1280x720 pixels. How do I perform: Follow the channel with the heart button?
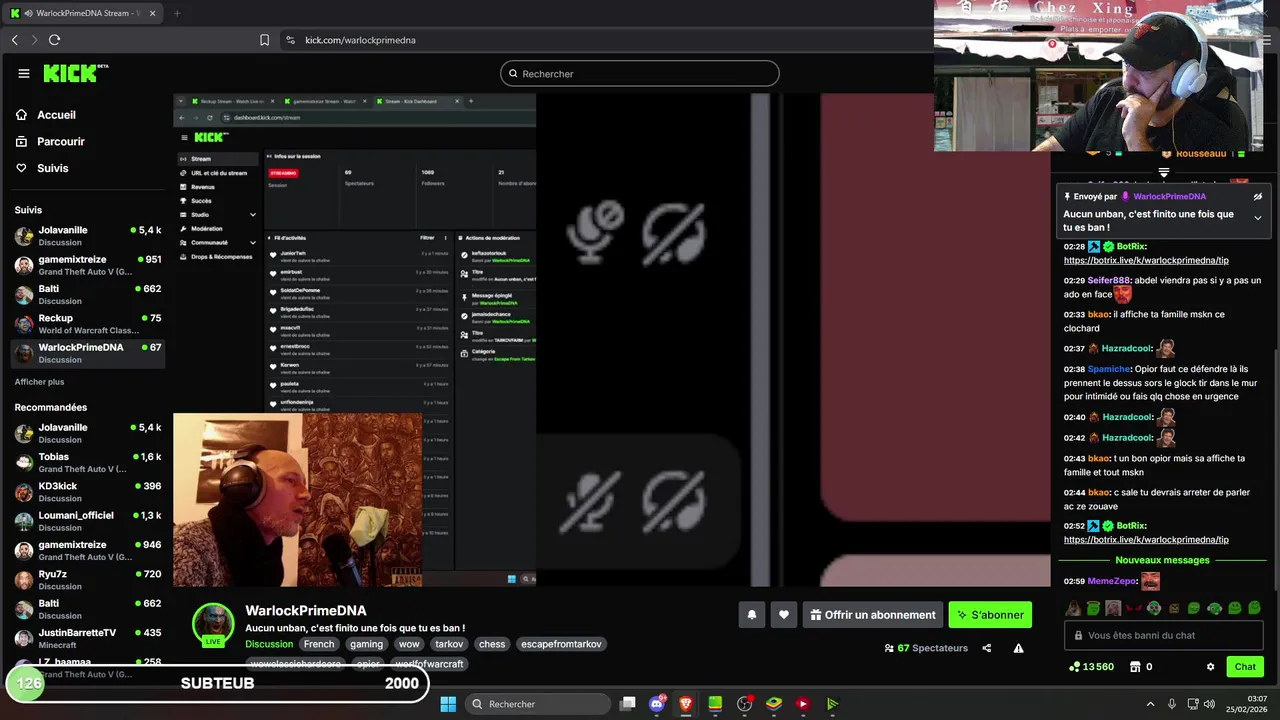[x=784, y=615]
